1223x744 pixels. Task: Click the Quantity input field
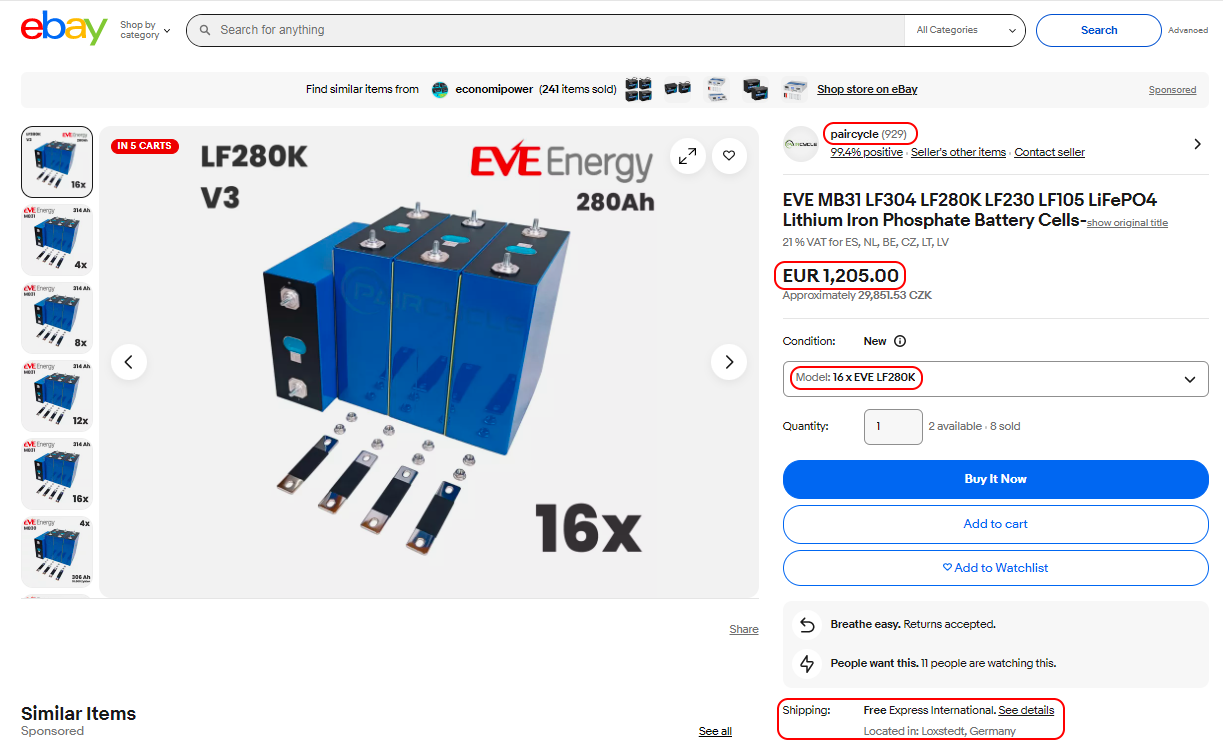click(893, 426)
